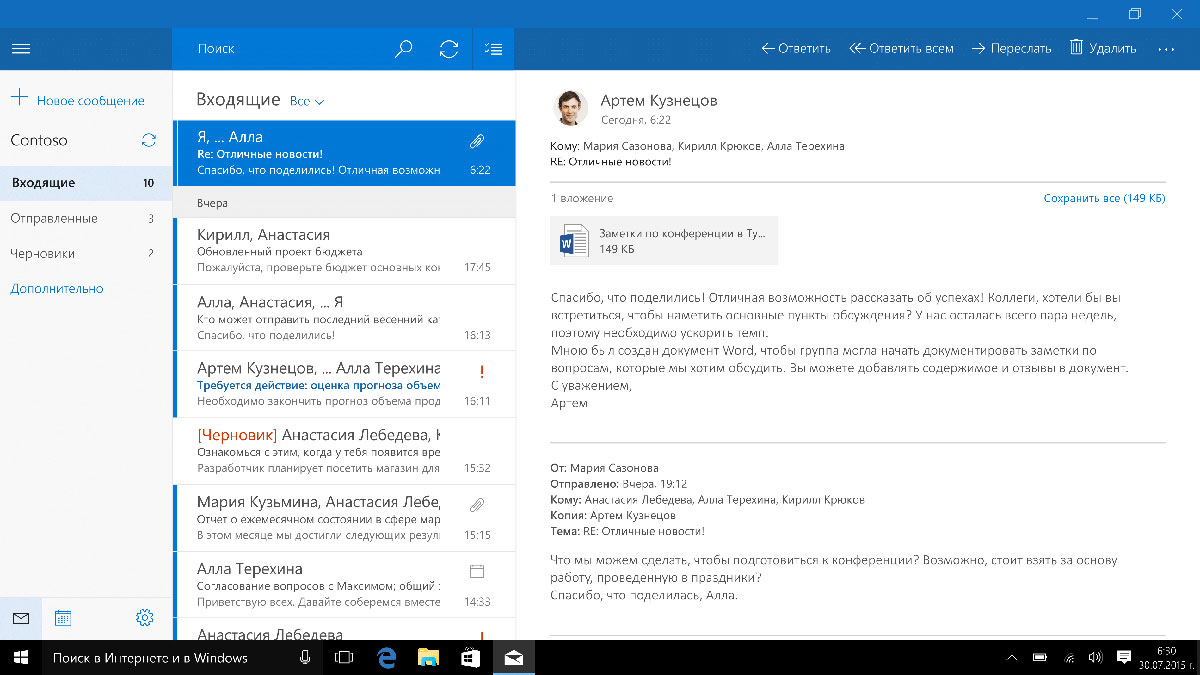Image resolution: width=1200 pixels, height=675 pixels.
Task: Open the Артем Кузнецов action-required email
Action: (344, 384)
